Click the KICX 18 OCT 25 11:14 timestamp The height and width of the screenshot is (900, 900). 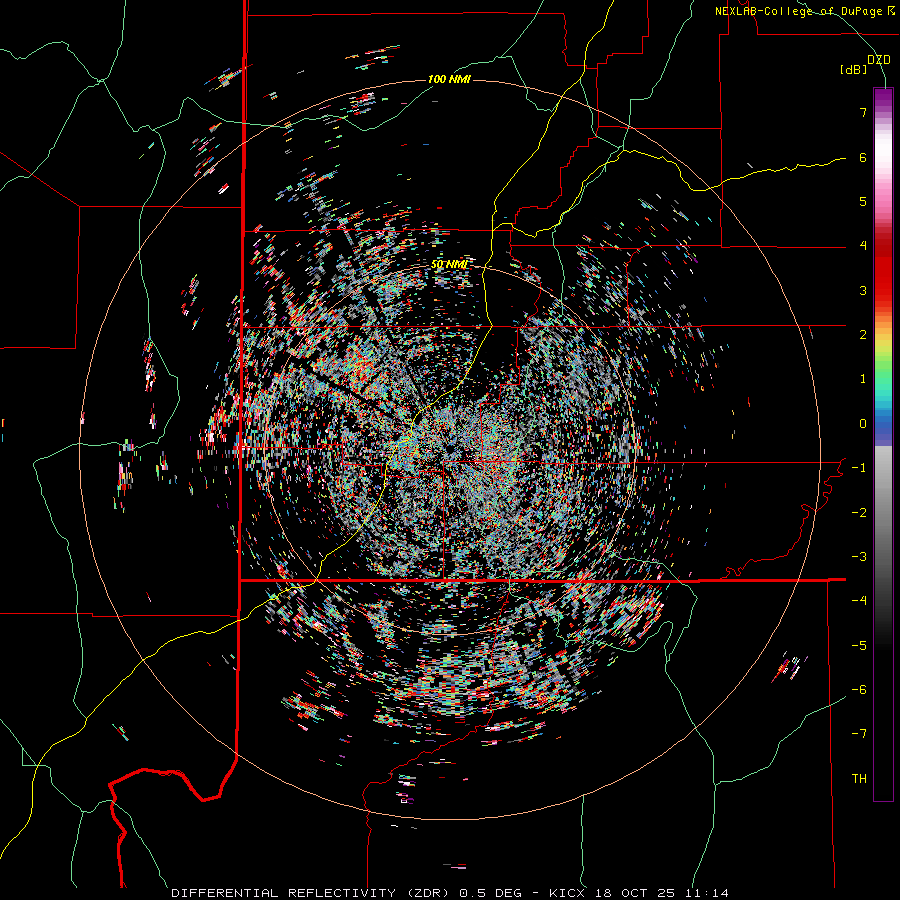639,893
